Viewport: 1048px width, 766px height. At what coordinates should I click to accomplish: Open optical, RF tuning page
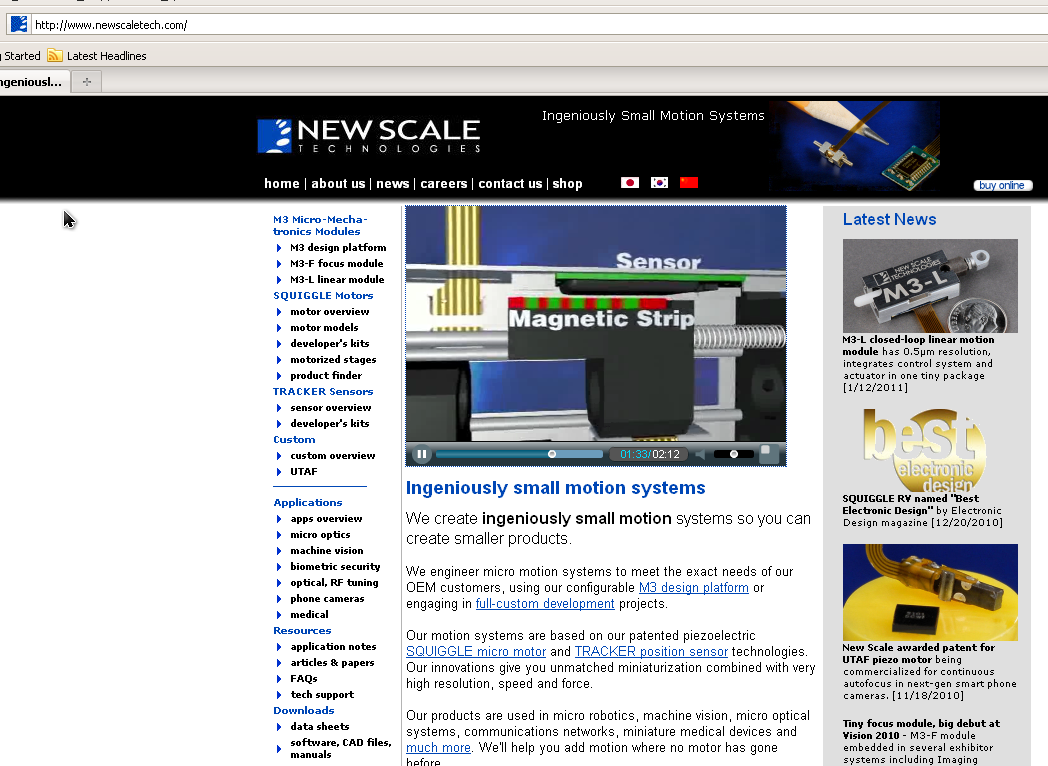coord(334,583)
